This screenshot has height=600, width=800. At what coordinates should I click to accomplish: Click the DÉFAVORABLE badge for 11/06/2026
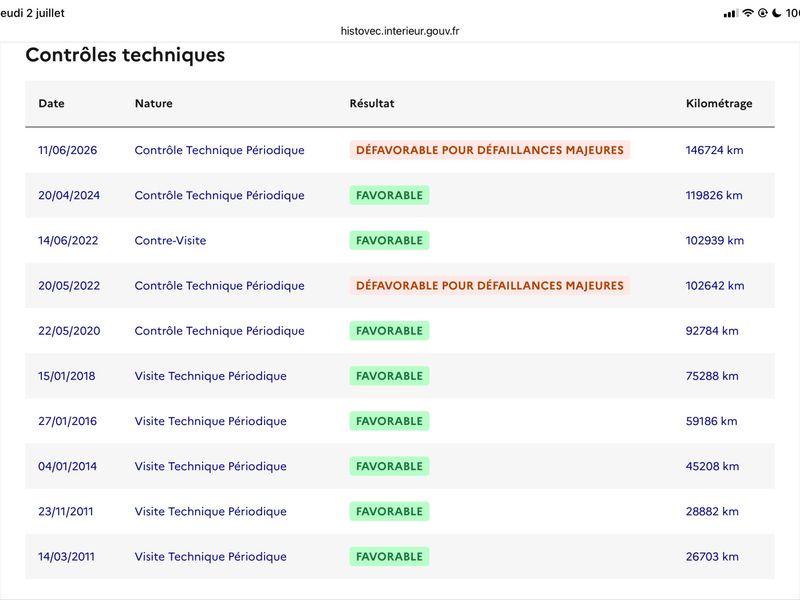[490, 150]
